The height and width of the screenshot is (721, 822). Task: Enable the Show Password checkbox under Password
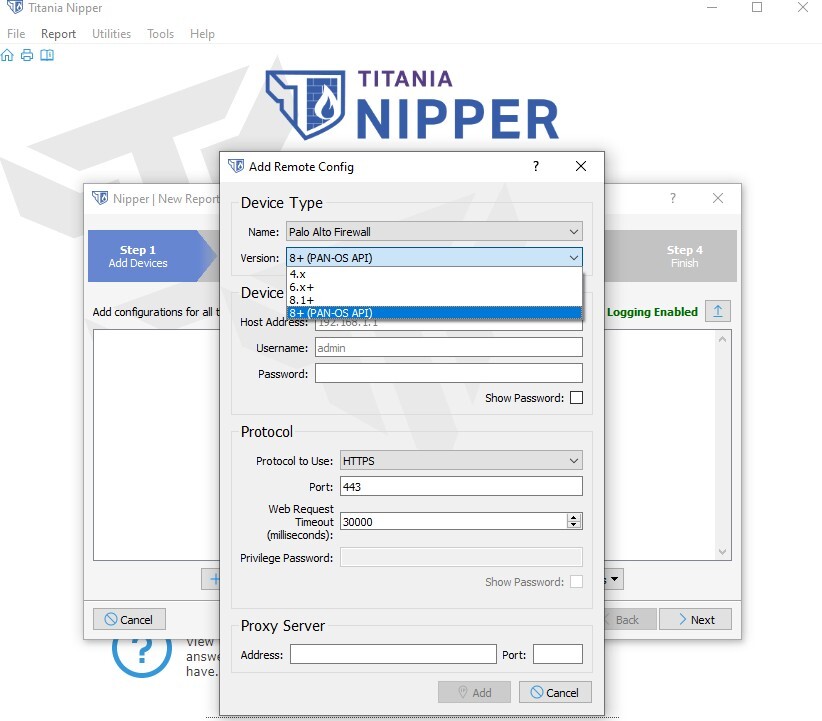[x=576, y=397]
